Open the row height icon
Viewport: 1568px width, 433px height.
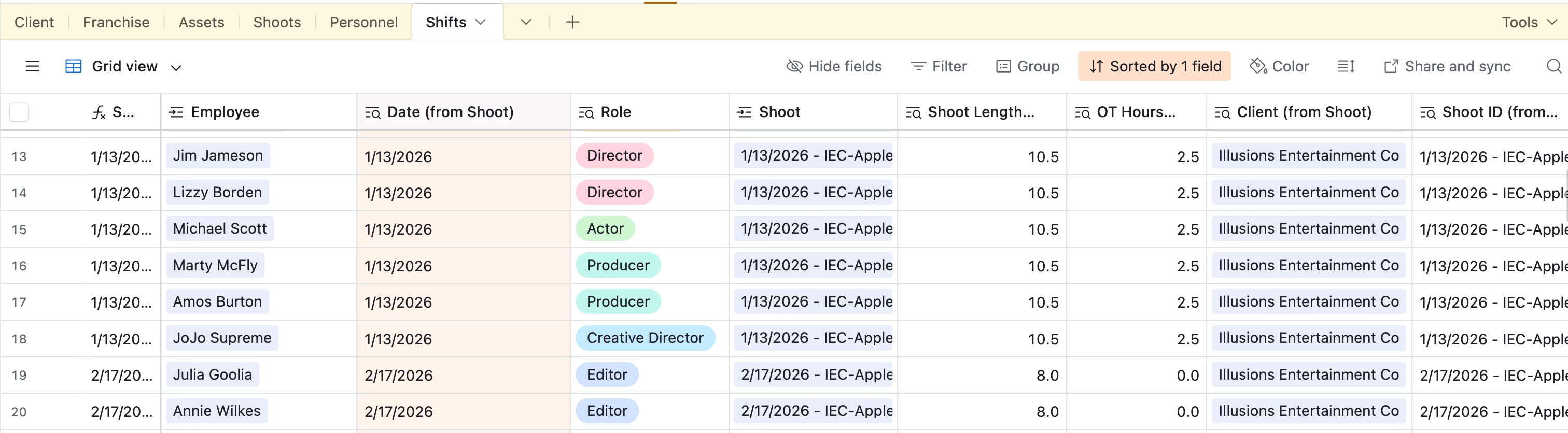tap(1346, 66)
